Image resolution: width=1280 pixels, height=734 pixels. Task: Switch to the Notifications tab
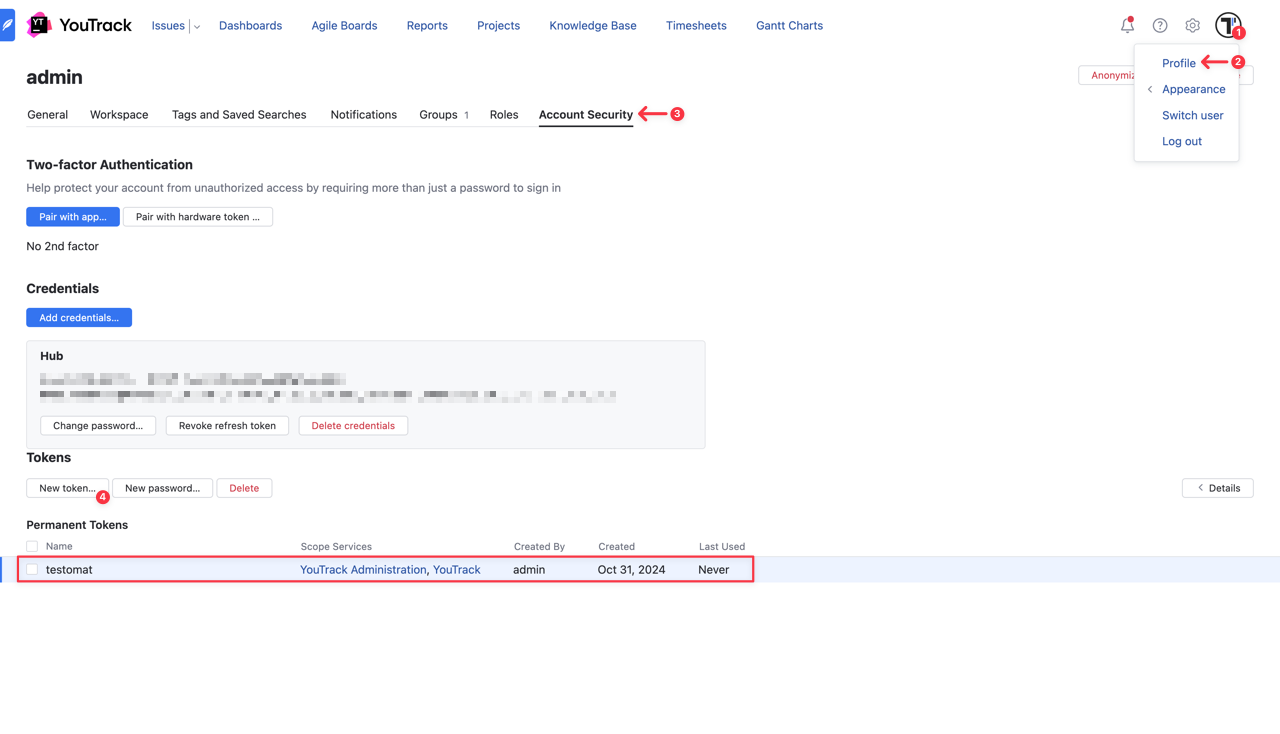click(363, 114)
